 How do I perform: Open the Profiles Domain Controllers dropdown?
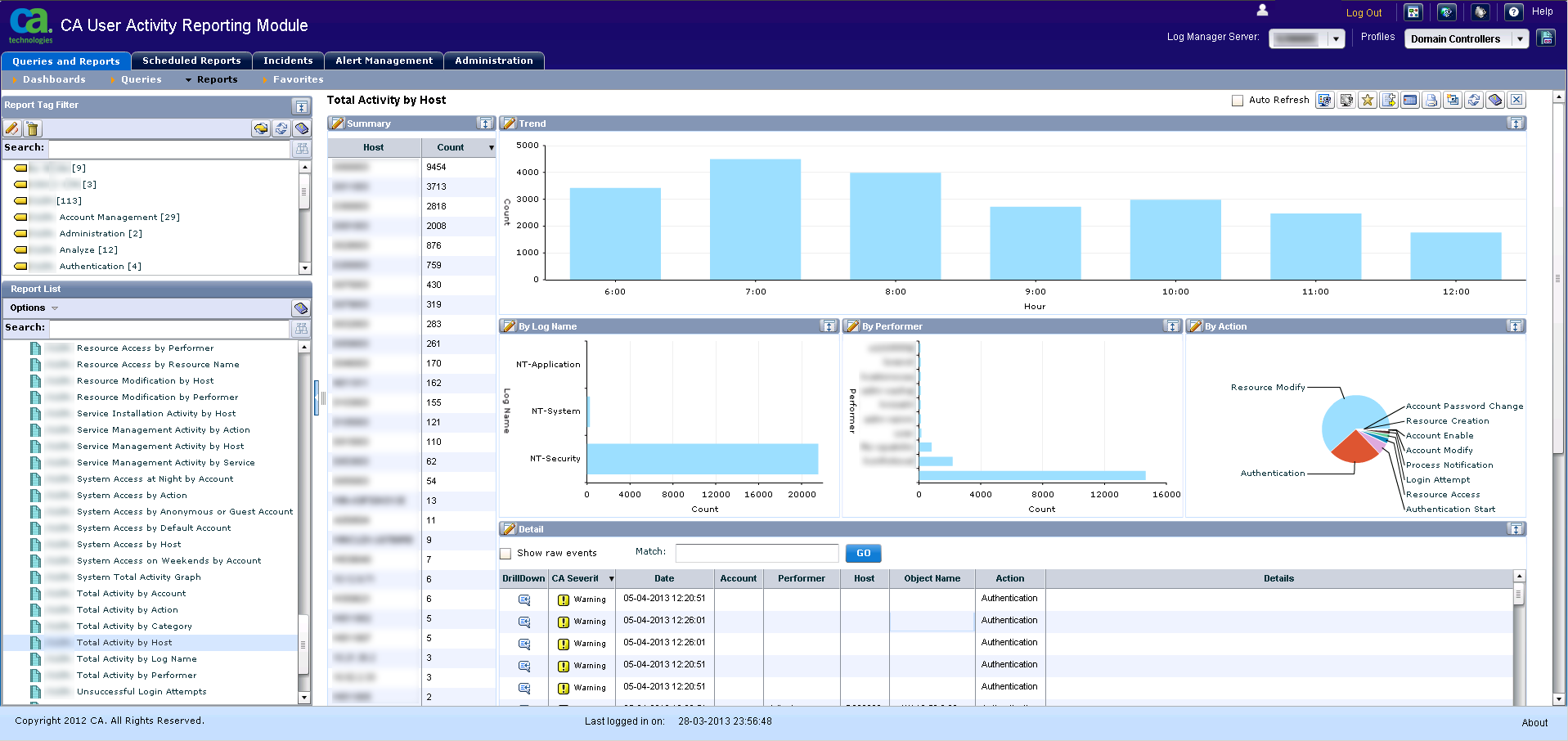pyautogui.click(x=1520, y=38)
